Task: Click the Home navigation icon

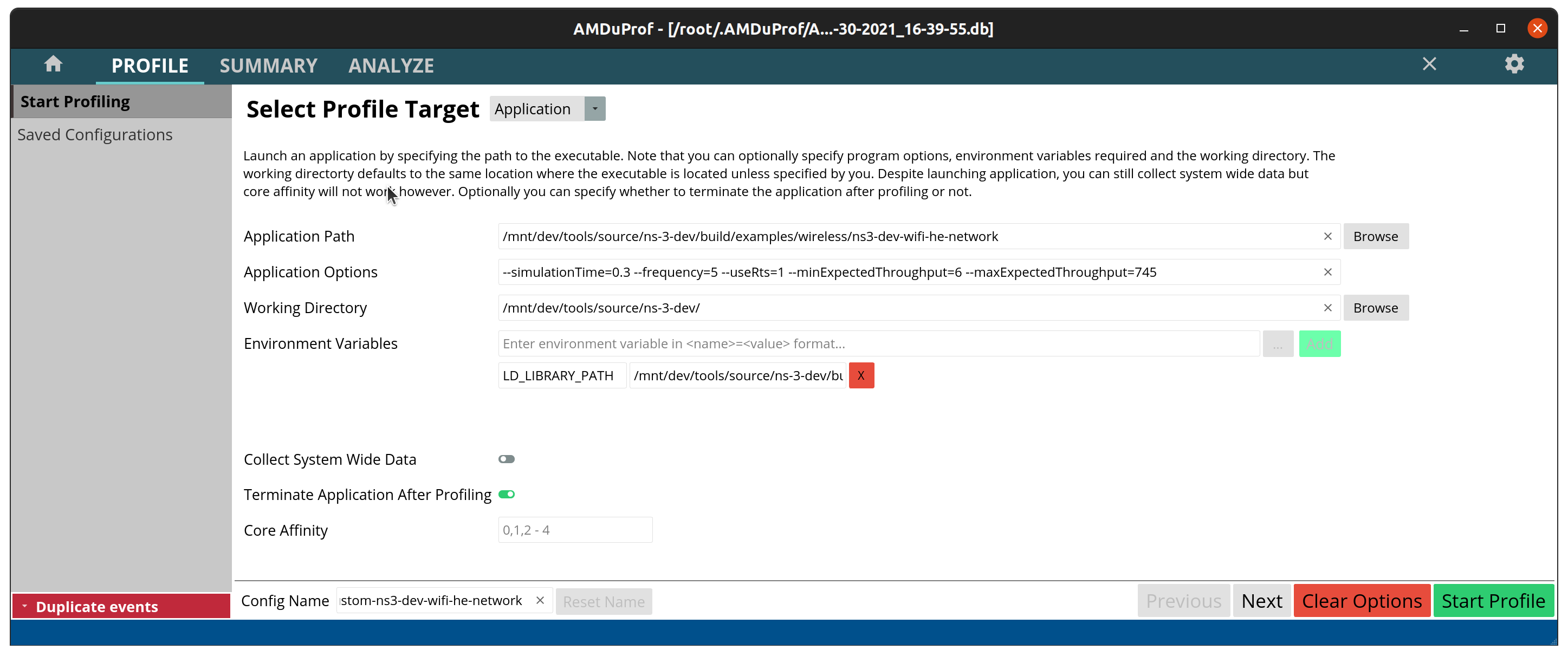Action: tap(53, 64)
